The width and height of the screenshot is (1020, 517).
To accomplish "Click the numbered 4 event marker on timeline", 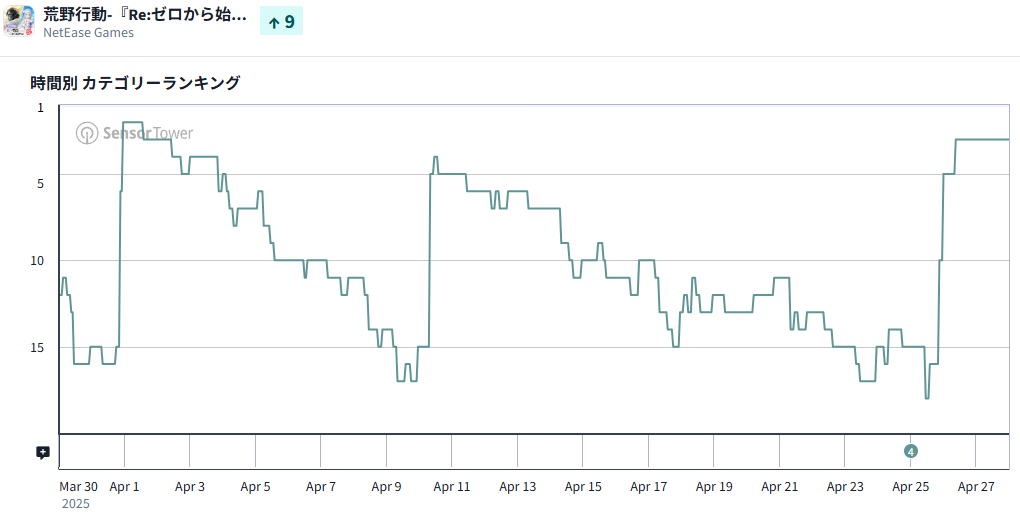I will pos(910,451).
